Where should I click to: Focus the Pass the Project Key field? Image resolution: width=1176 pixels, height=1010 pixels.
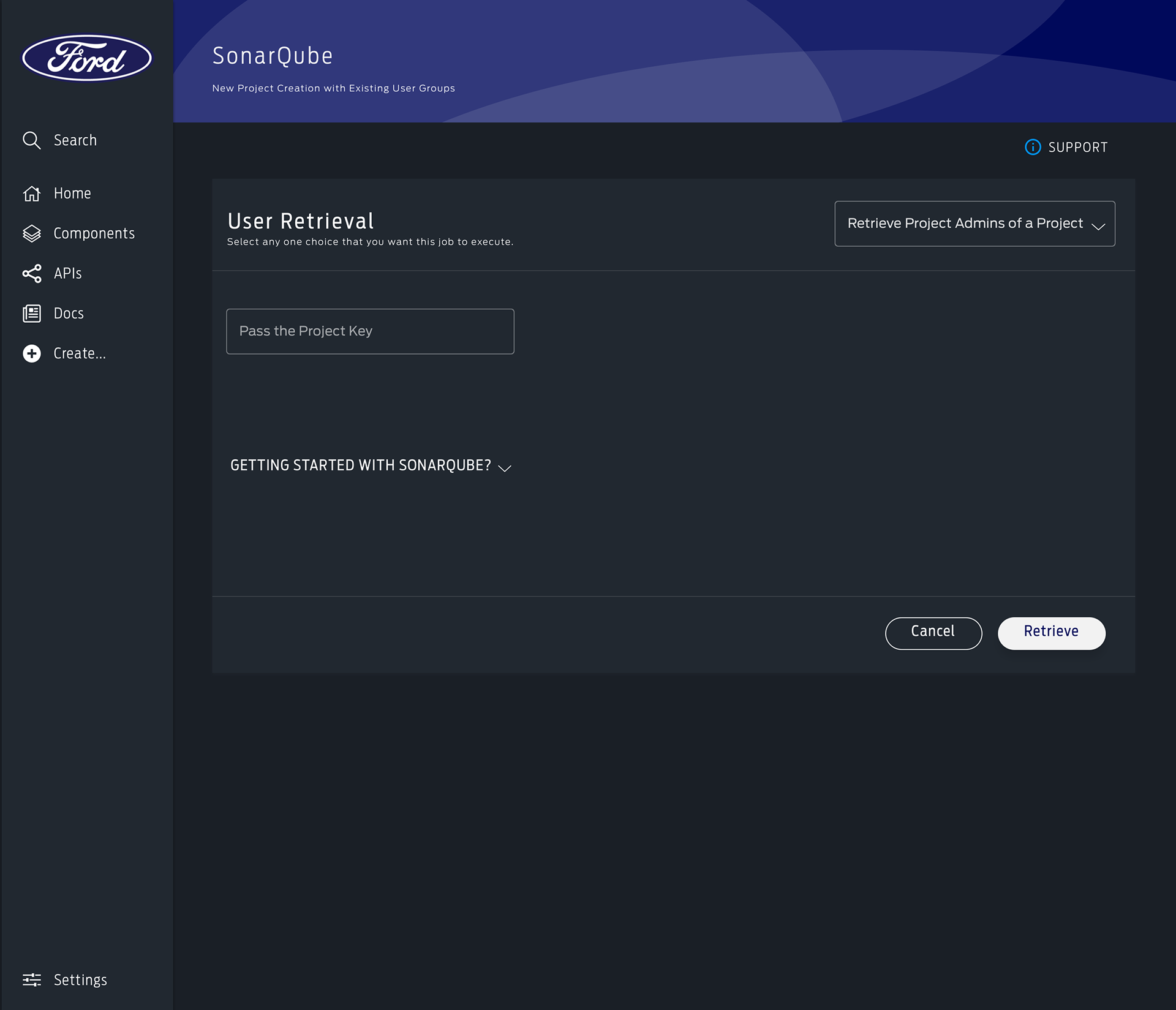(370, 331)
